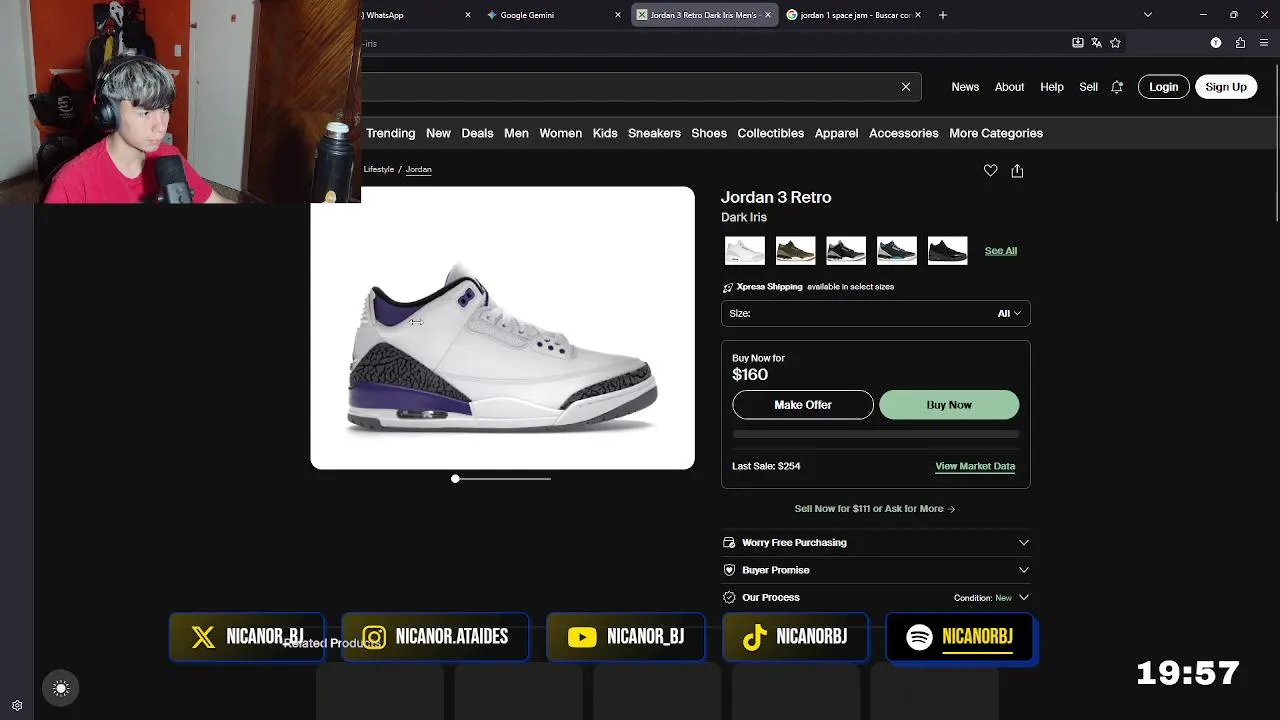Click the Sell link
Image resolution: width=1280 pixels, height=720 pixels.
(1088, 87)
